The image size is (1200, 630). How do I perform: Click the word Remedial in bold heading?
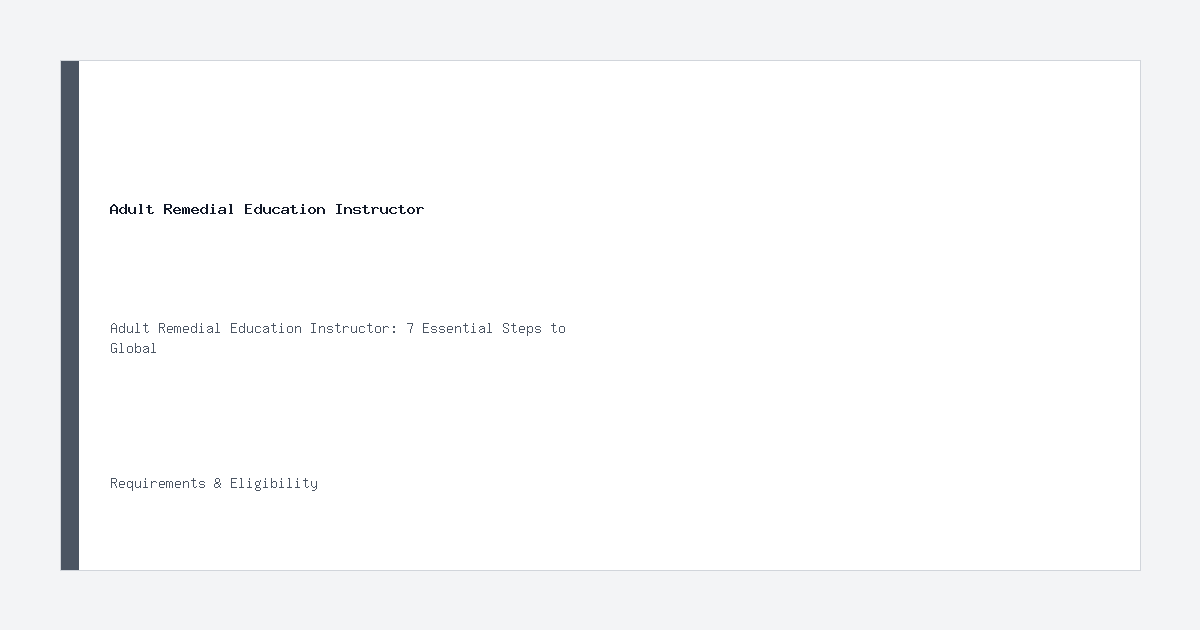coord(199,209)
